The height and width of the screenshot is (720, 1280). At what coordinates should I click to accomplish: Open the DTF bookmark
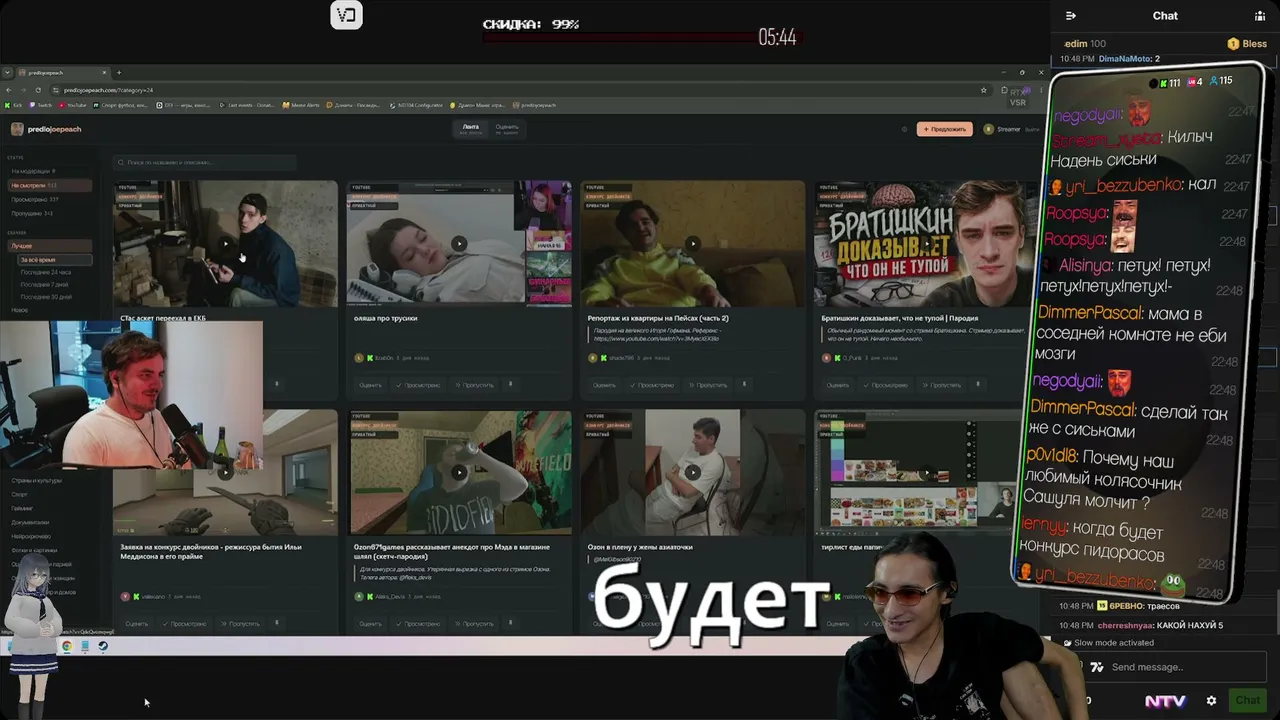182,105
